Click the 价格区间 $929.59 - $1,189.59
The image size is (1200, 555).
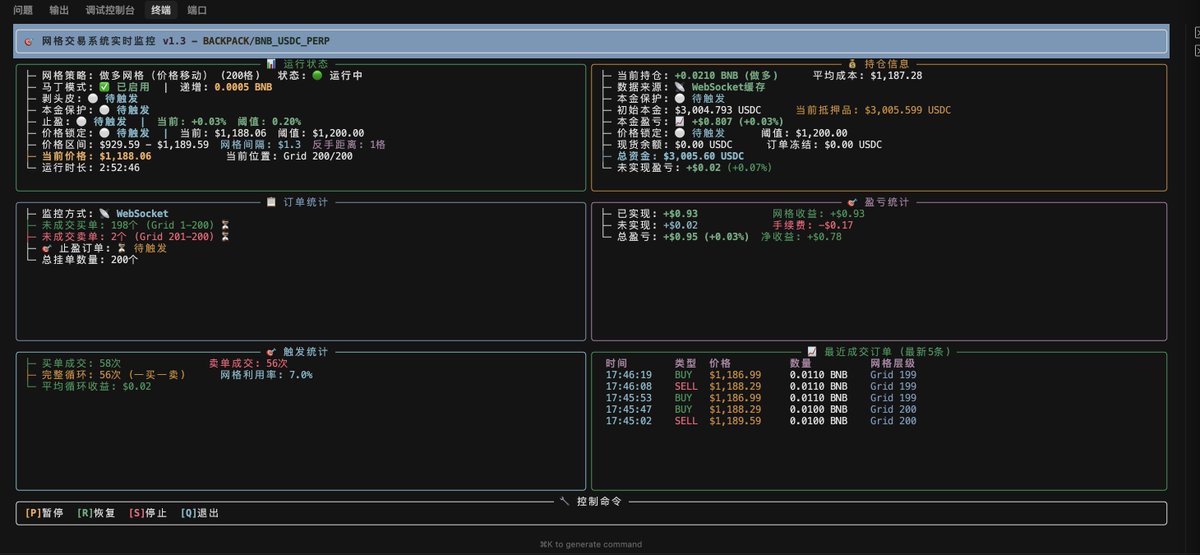[x=154, y=144]
